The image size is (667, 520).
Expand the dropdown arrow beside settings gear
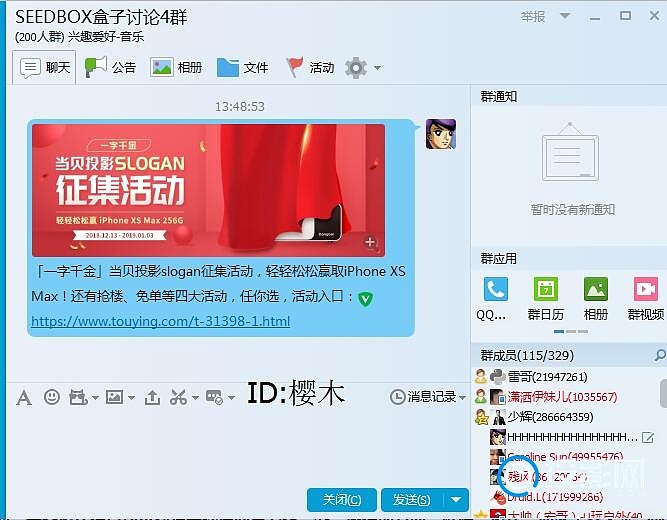point(377,68)
